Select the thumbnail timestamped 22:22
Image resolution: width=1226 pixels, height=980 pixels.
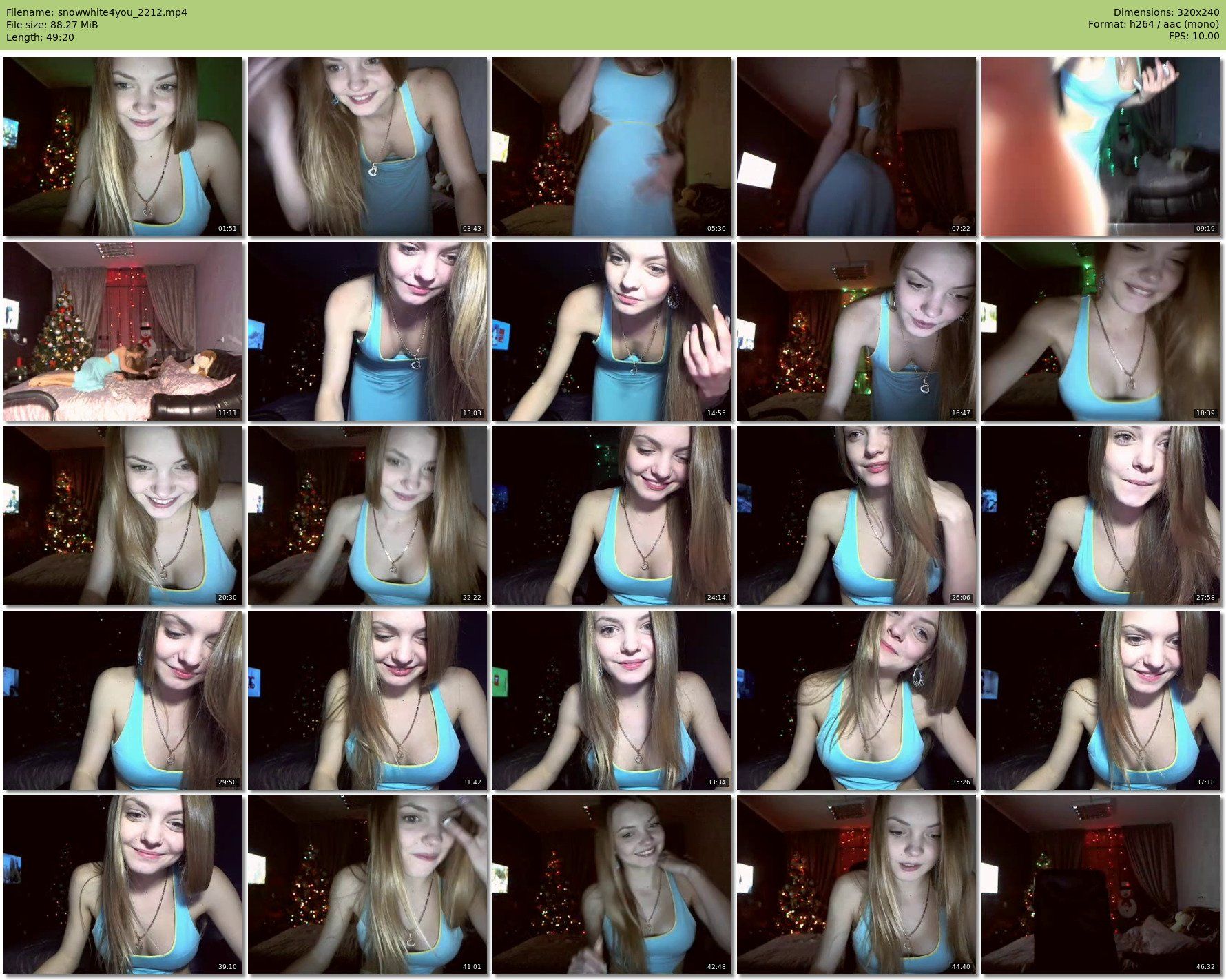(x=367, y=516)
